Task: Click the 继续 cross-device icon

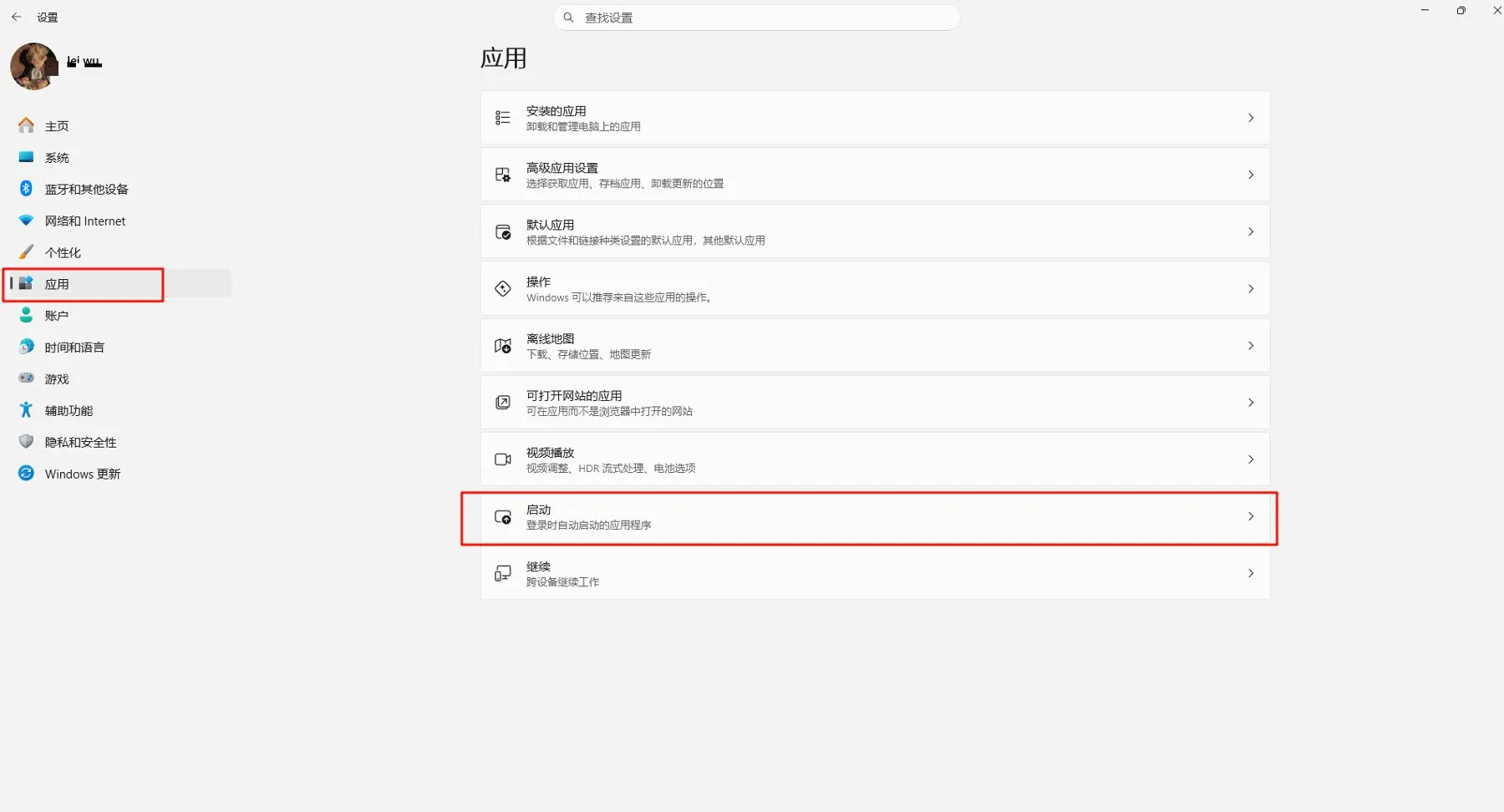Action: click(x=503, y=573)
